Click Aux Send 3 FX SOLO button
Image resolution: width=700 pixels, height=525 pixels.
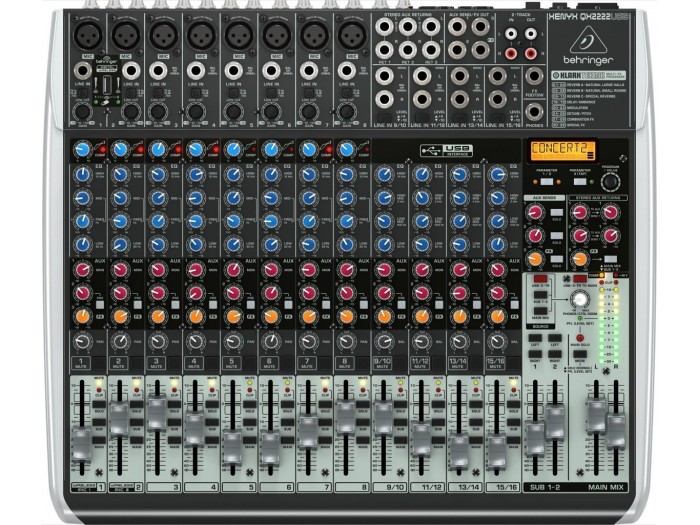tap(556, 259)
